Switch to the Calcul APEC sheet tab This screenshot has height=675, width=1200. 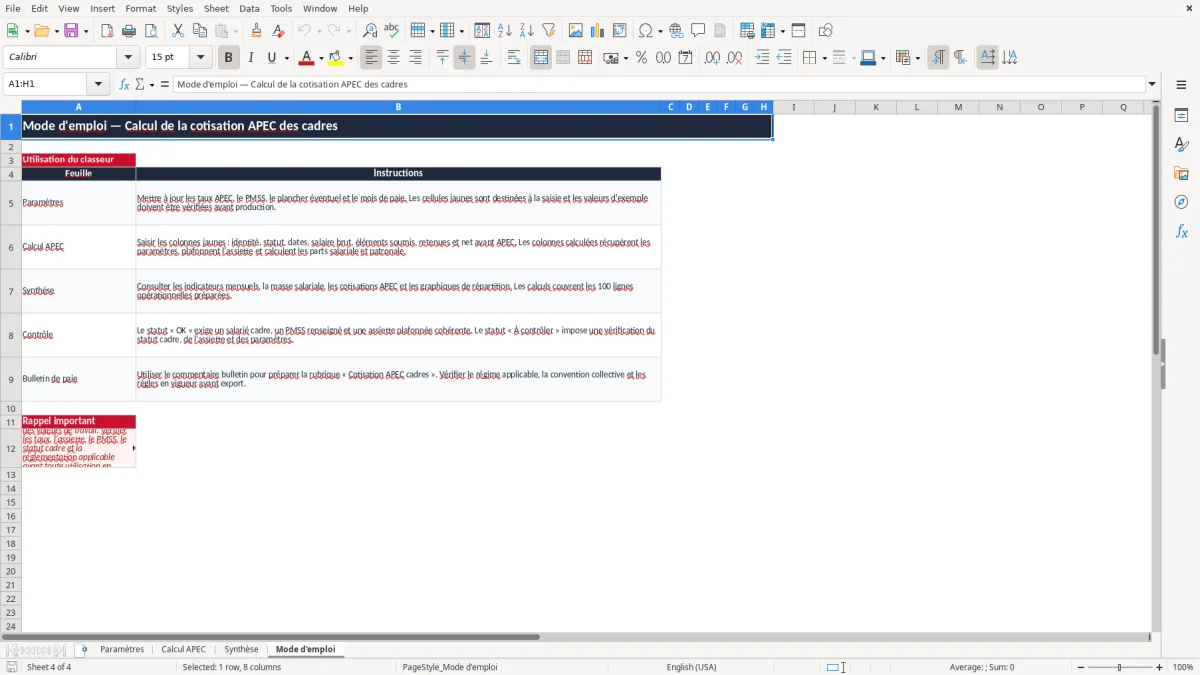[184, 650]
